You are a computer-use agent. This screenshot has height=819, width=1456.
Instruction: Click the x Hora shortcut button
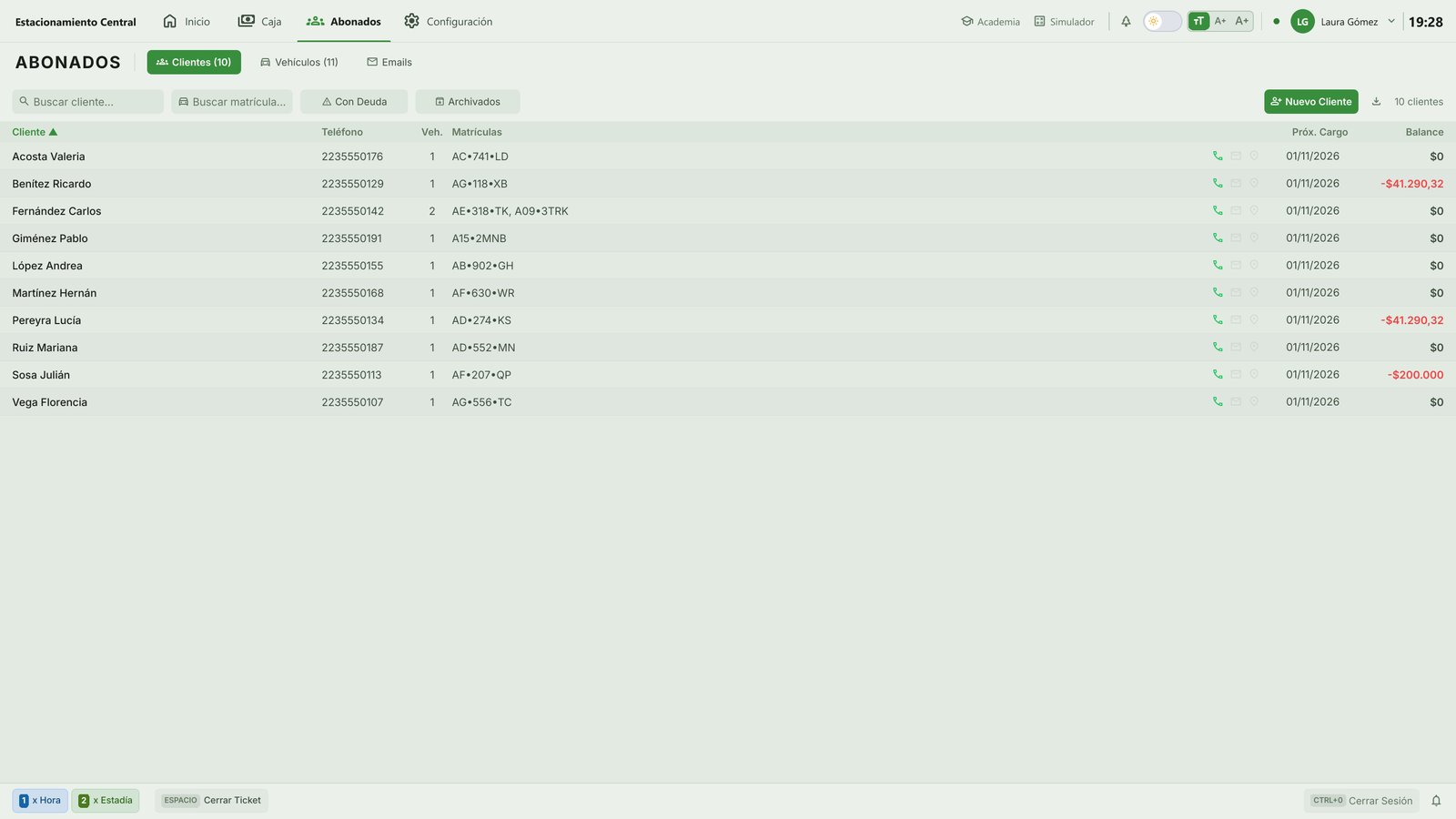(x=40, y=801)
